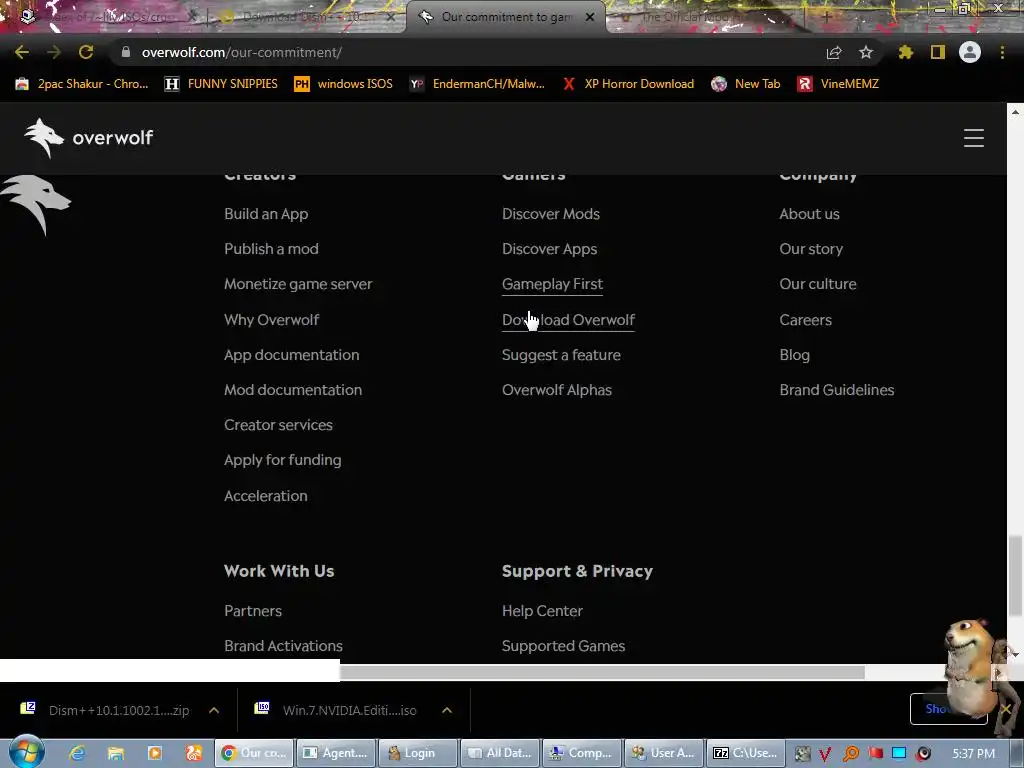Expand options for Dism++ zip download
Screen dimensions: 1024x768
pyautogui.click(x=214, y=710)
